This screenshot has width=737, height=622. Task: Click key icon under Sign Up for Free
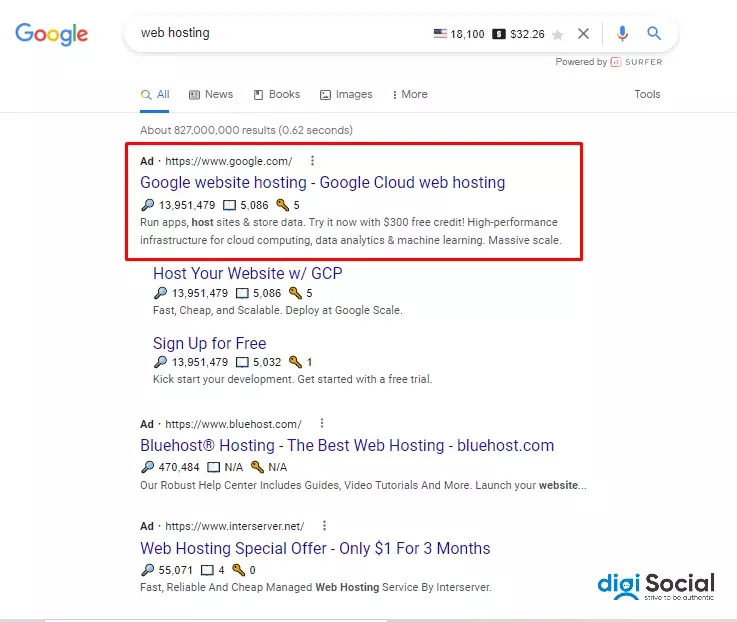coord(295,362)
